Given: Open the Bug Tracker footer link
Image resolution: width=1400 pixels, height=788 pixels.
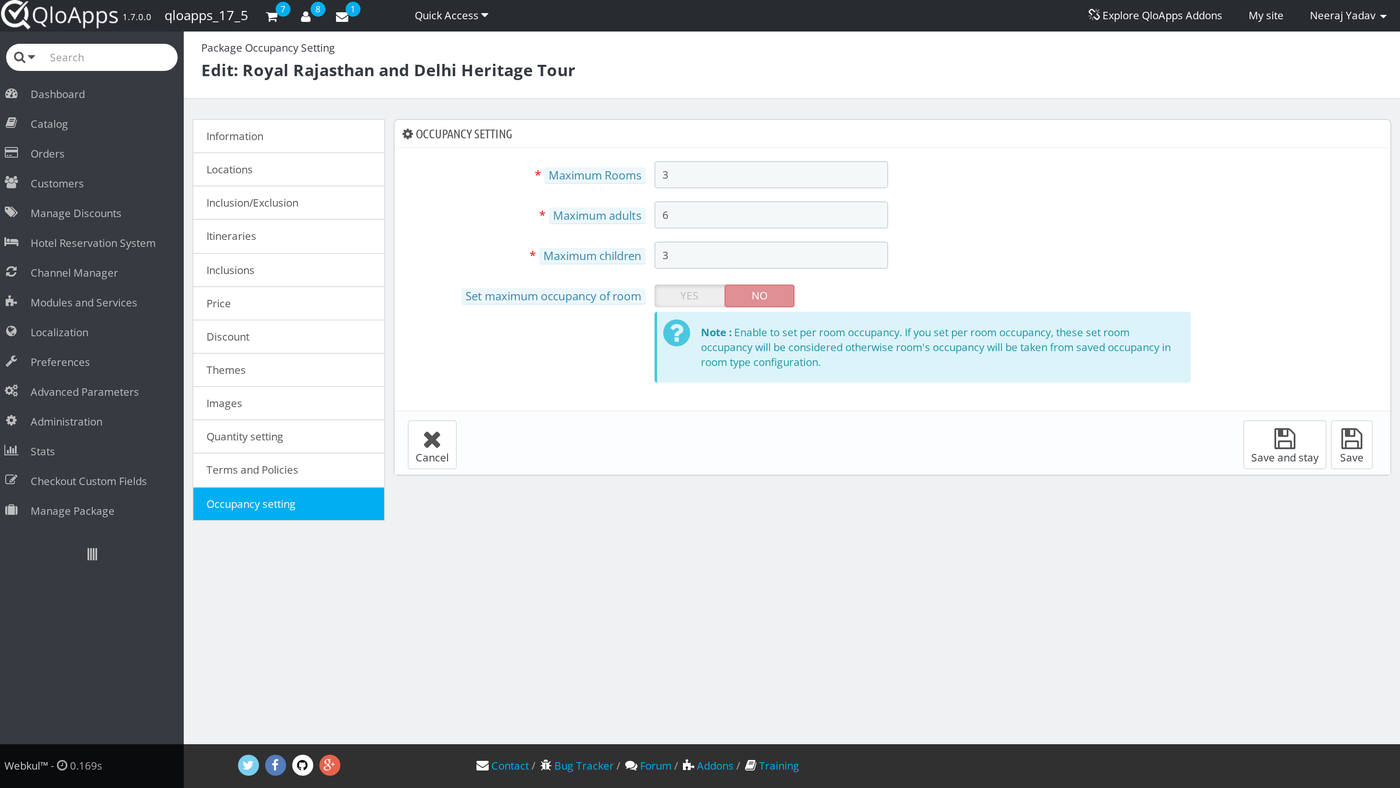Looking at the screenshot, I should pyautogui.click(x=577, y=766).
